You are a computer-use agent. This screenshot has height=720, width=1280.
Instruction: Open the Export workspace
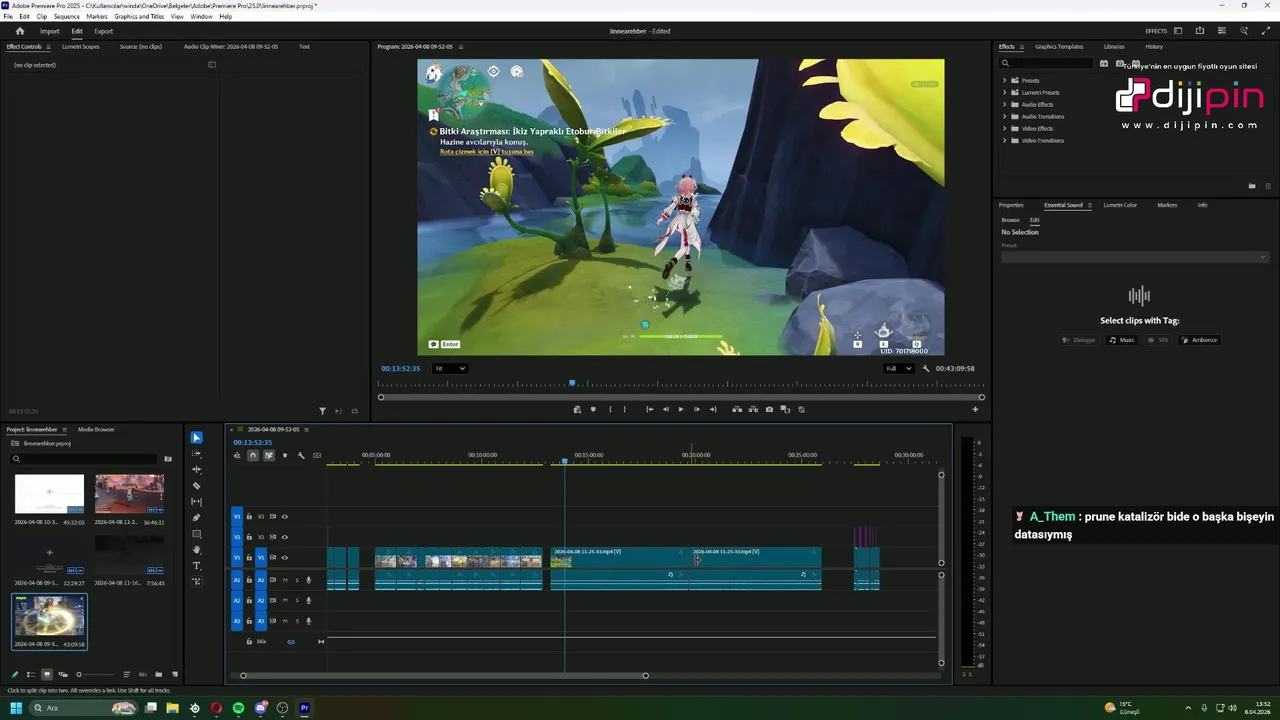[x=104, y=31]
